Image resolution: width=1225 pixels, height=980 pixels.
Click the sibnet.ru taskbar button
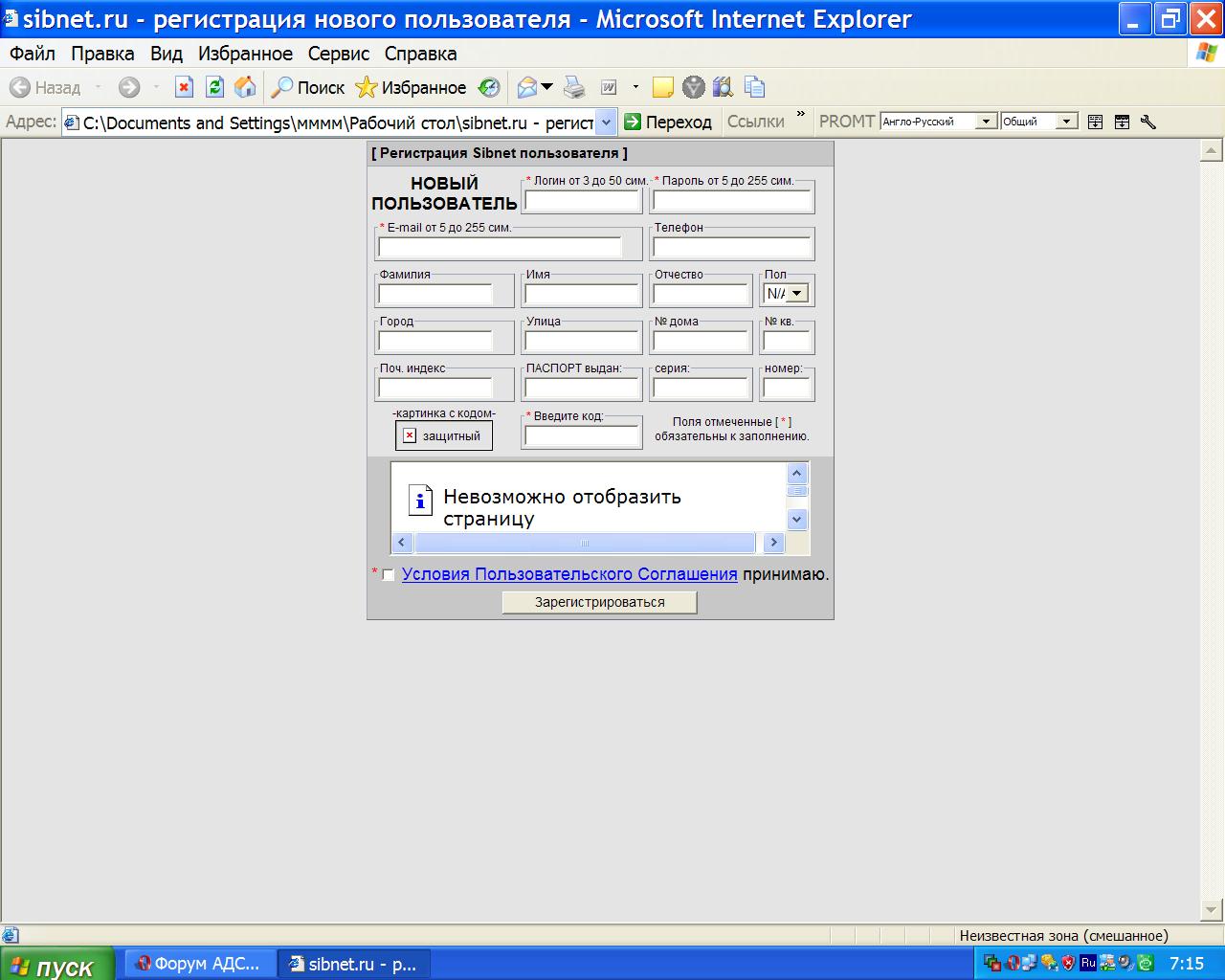[x=354, y=964]
